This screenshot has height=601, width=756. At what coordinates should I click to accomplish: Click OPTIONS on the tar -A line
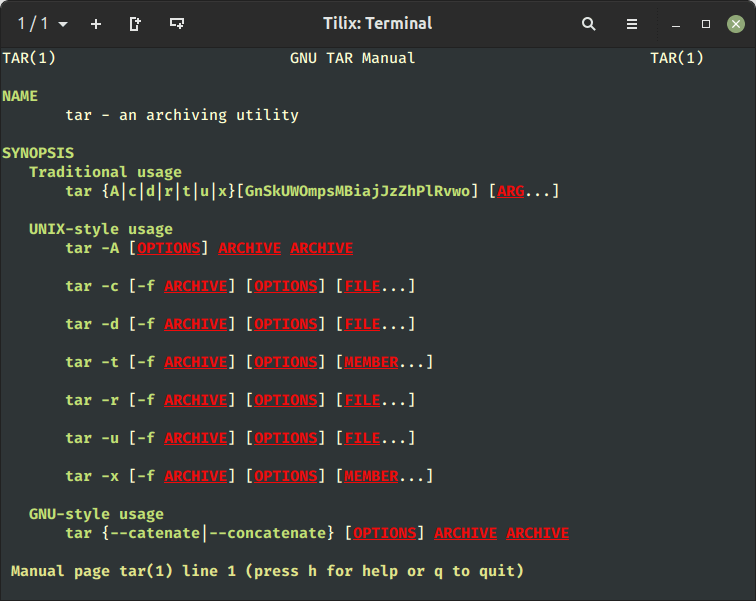coord(169,248)
